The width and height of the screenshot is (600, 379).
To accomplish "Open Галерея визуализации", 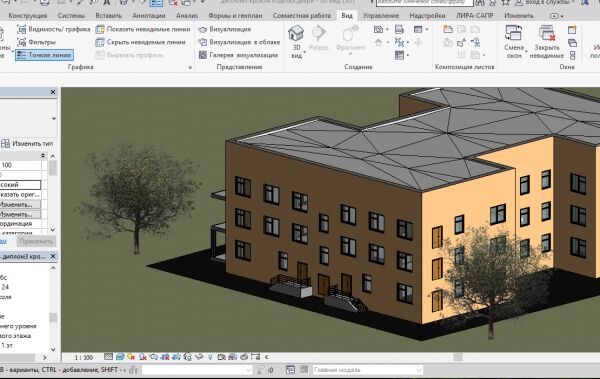I will 238,55.
